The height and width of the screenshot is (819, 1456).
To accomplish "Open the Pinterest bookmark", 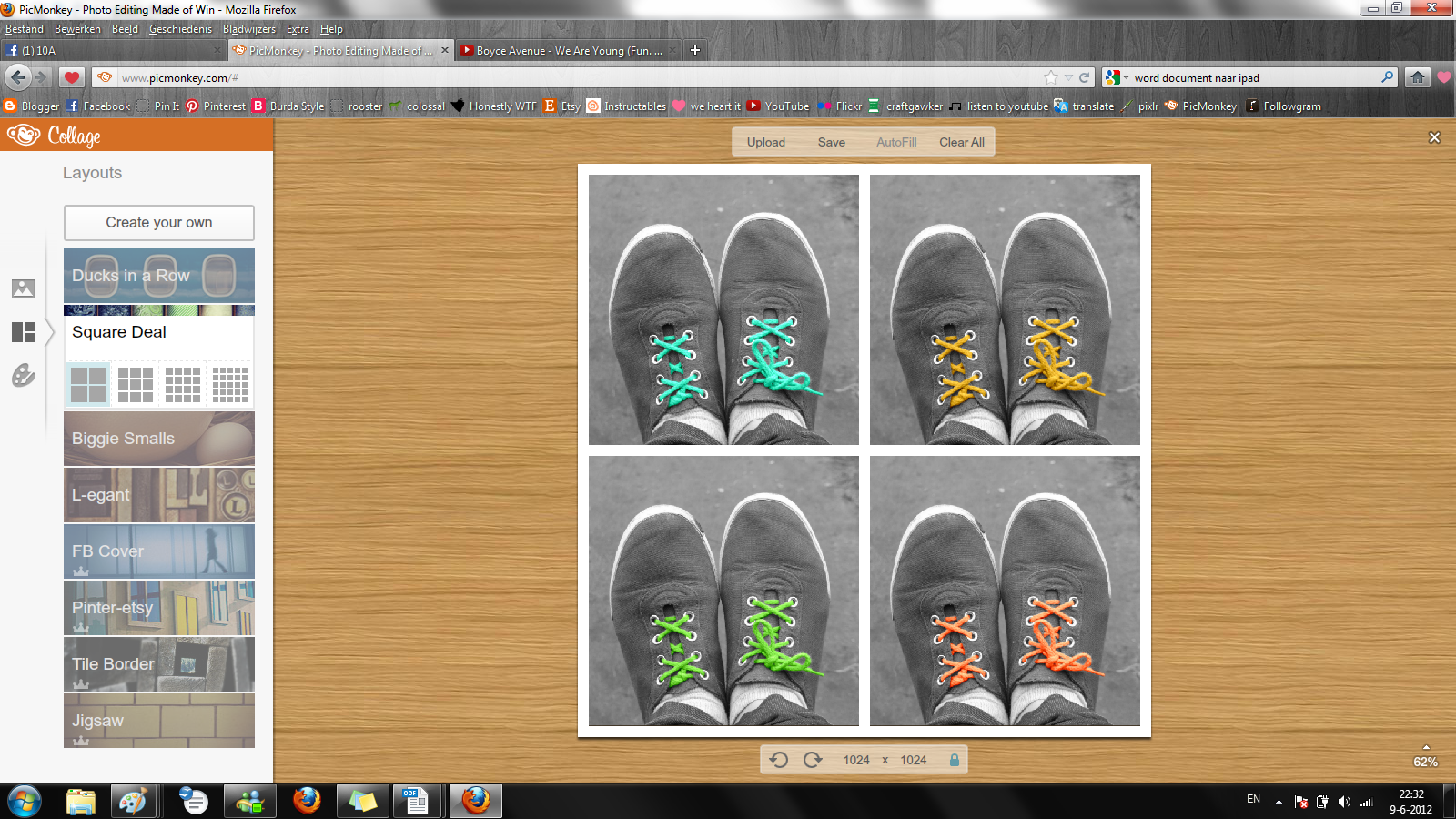I will pos(216,106).
